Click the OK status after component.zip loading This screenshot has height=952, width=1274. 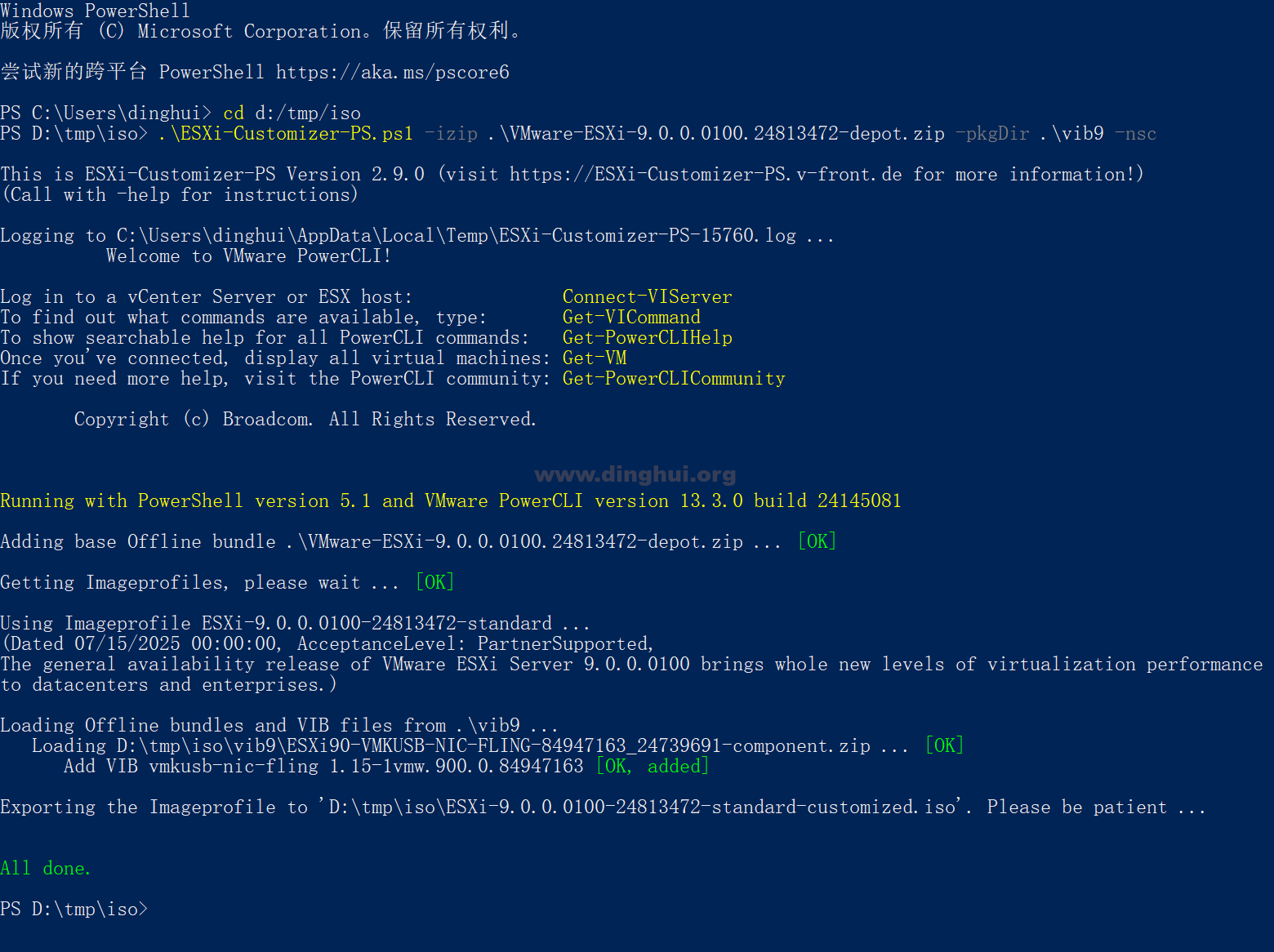pyautogui.click(x=944, y=745)
